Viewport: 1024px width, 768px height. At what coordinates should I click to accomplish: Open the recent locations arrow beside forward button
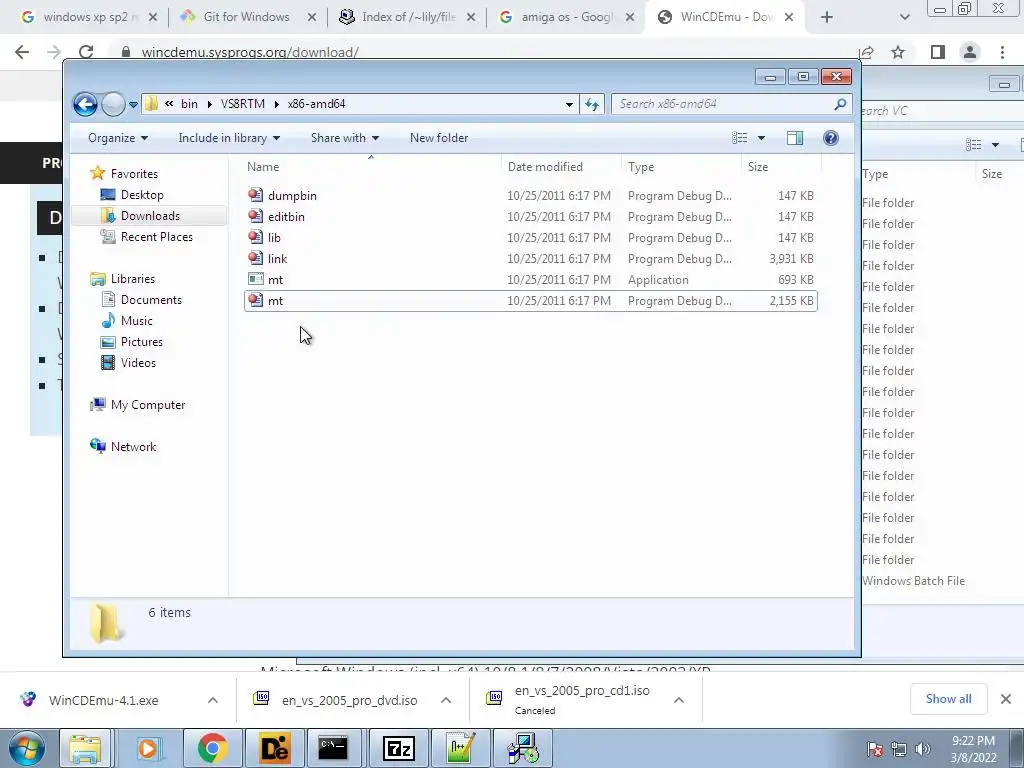133,104
